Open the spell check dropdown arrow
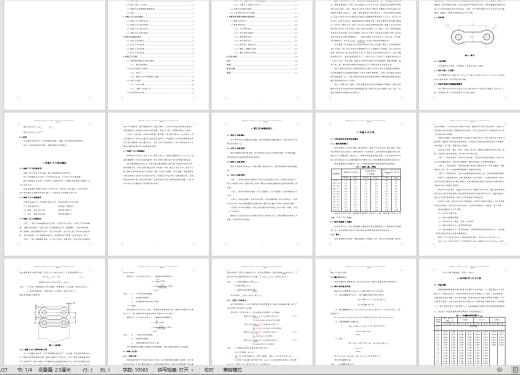Image resolution: width=520 pixels, height=375 pixels. pos(192,370)
